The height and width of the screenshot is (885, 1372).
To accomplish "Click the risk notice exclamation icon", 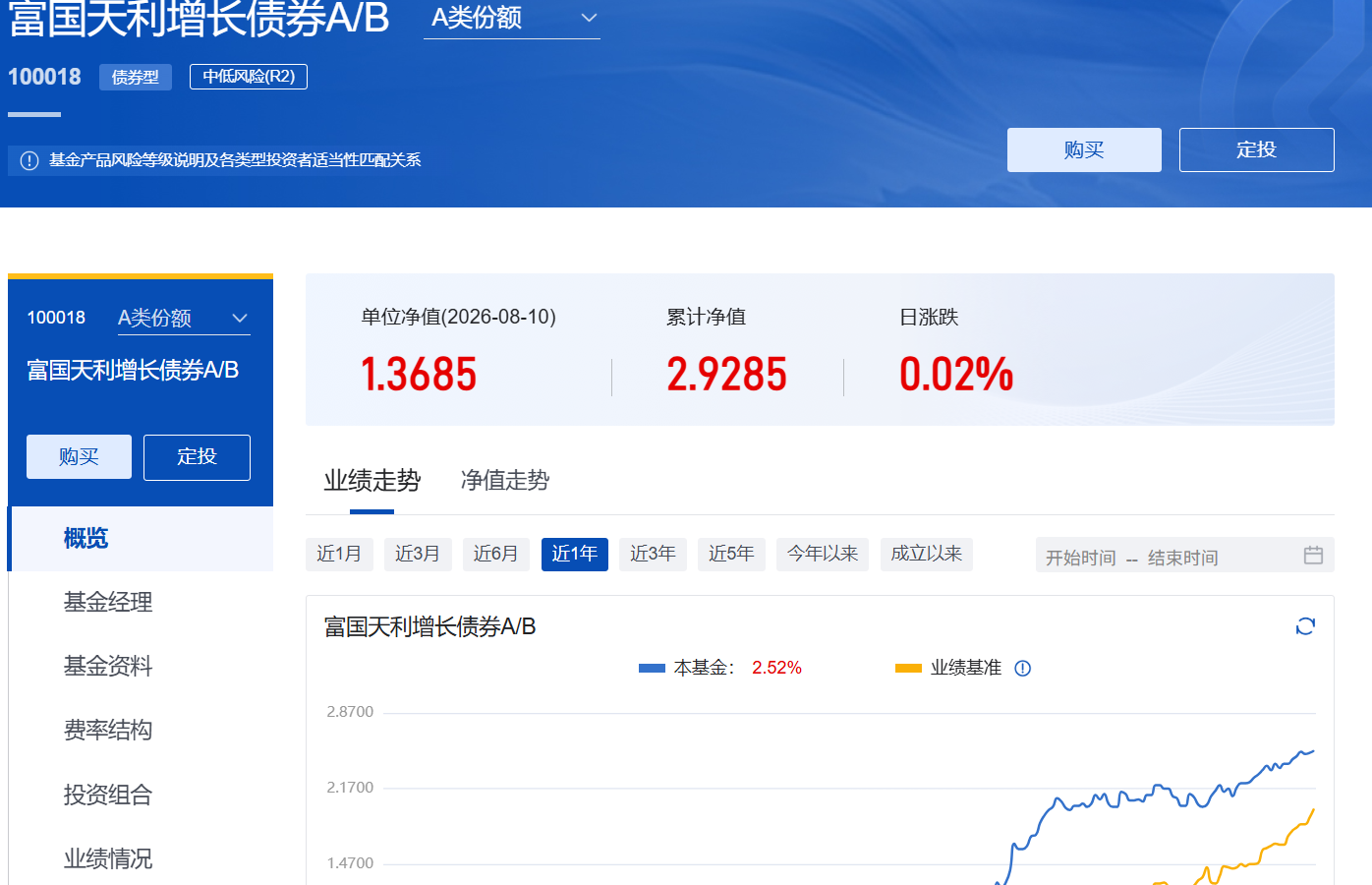I will point(29,160).
